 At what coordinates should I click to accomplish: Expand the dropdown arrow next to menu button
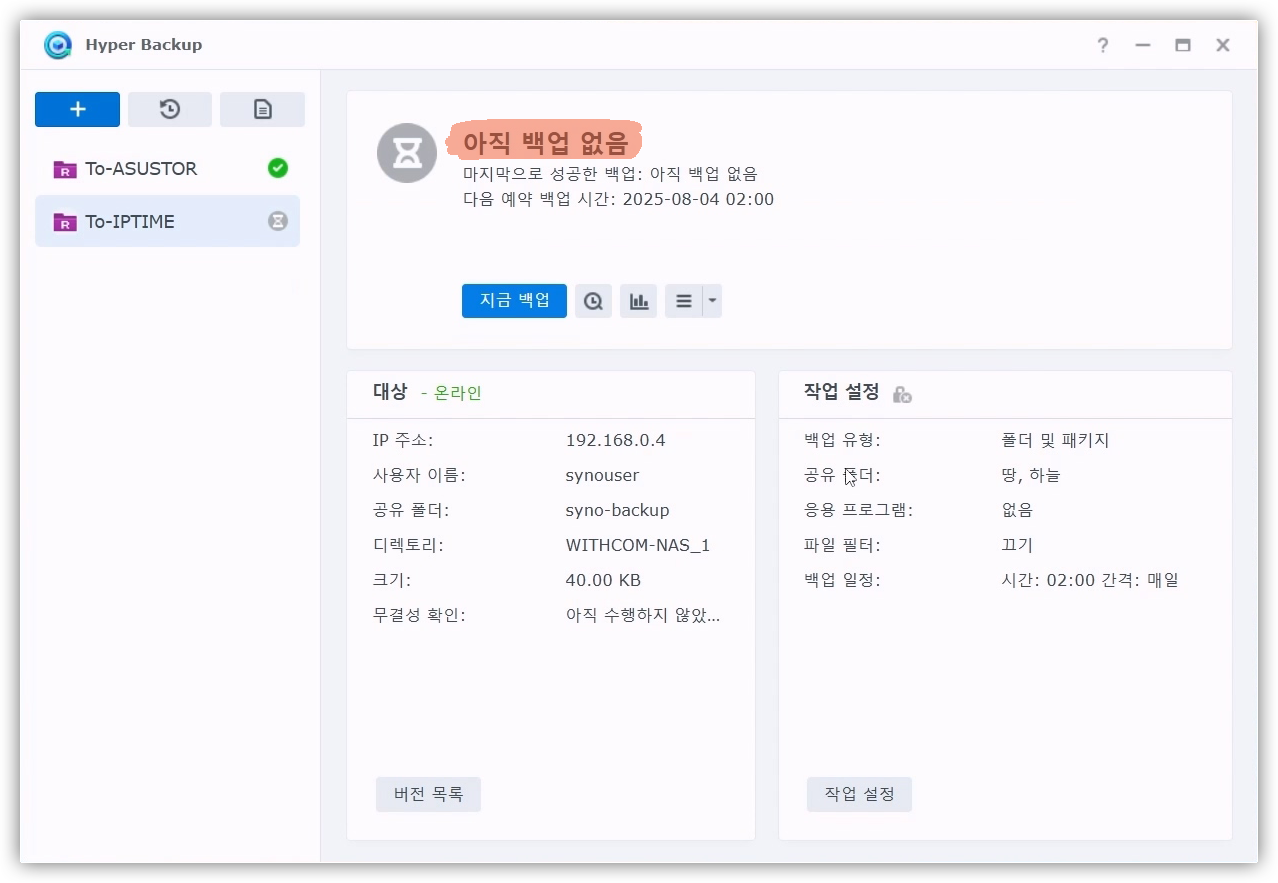point(712,301)
